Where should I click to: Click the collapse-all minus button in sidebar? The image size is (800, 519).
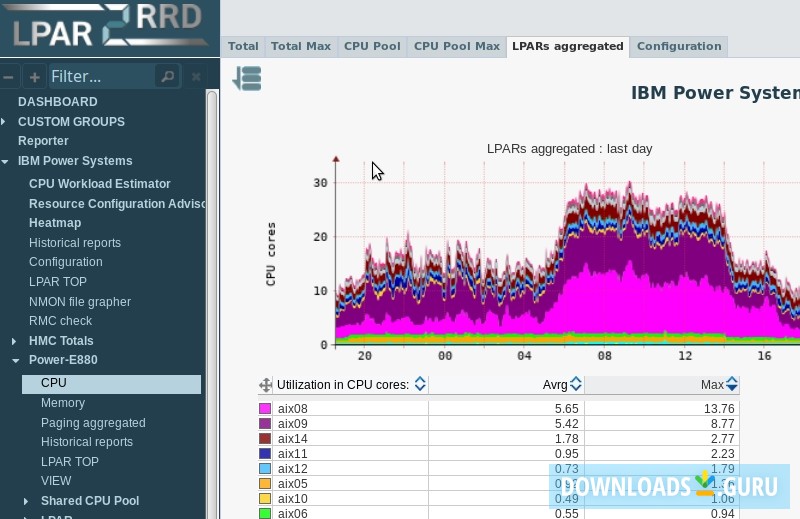pos(9,77)
